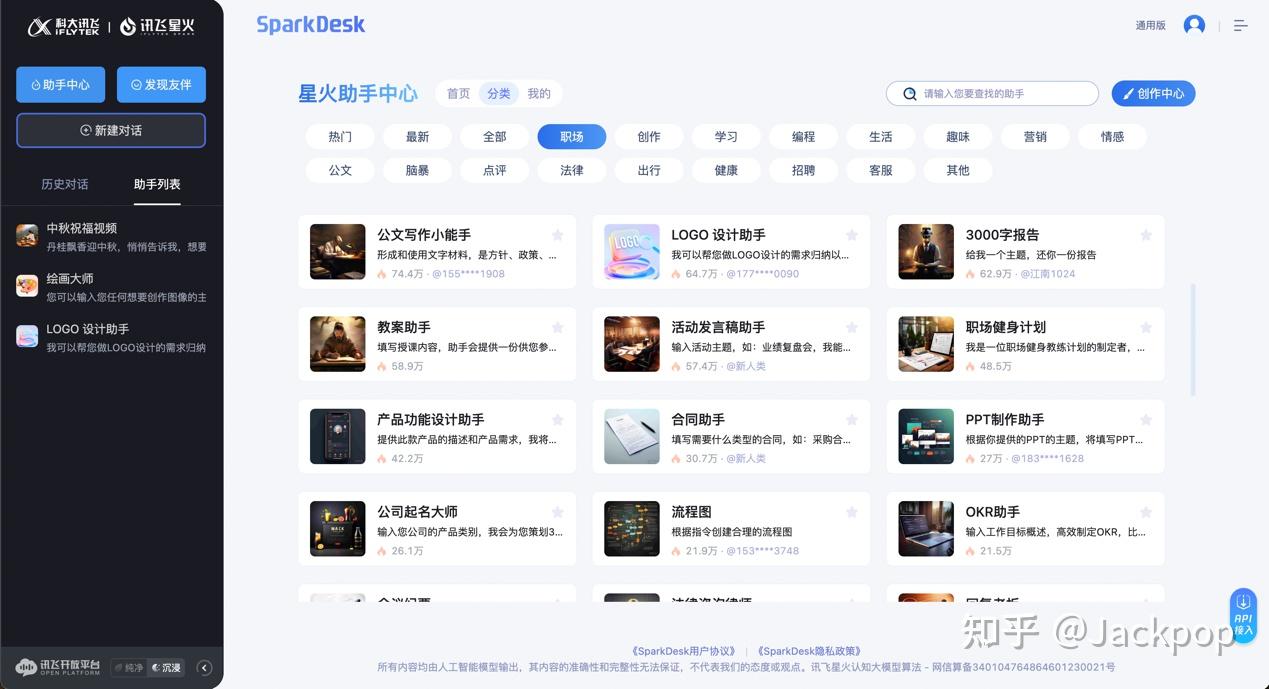The width and height of the screenshot is (1269, 689).
Task: Click the user avatar icon
Action: click(1194, 25)
